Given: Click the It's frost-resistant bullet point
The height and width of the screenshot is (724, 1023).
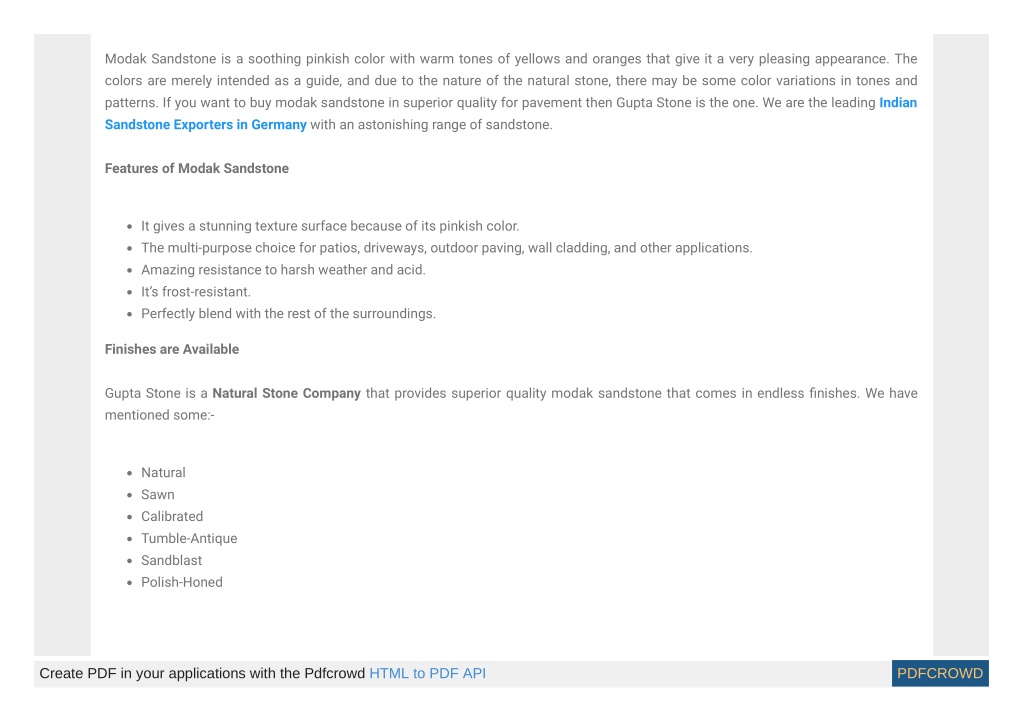Looking at the screenshot, I should (196, 292).
